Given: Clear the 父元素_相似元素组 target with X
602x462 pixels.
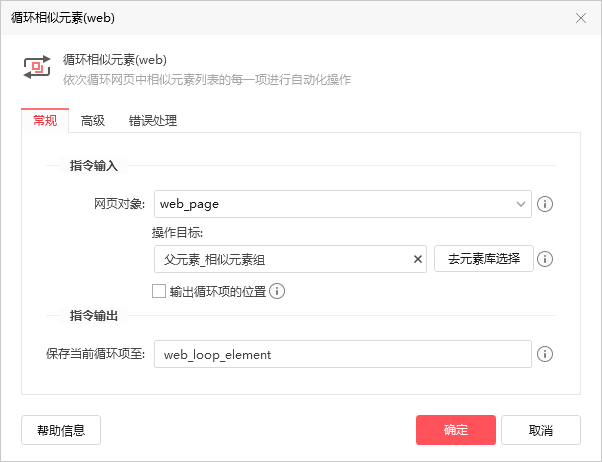Looking at the screenshot, I should [418, 259].
